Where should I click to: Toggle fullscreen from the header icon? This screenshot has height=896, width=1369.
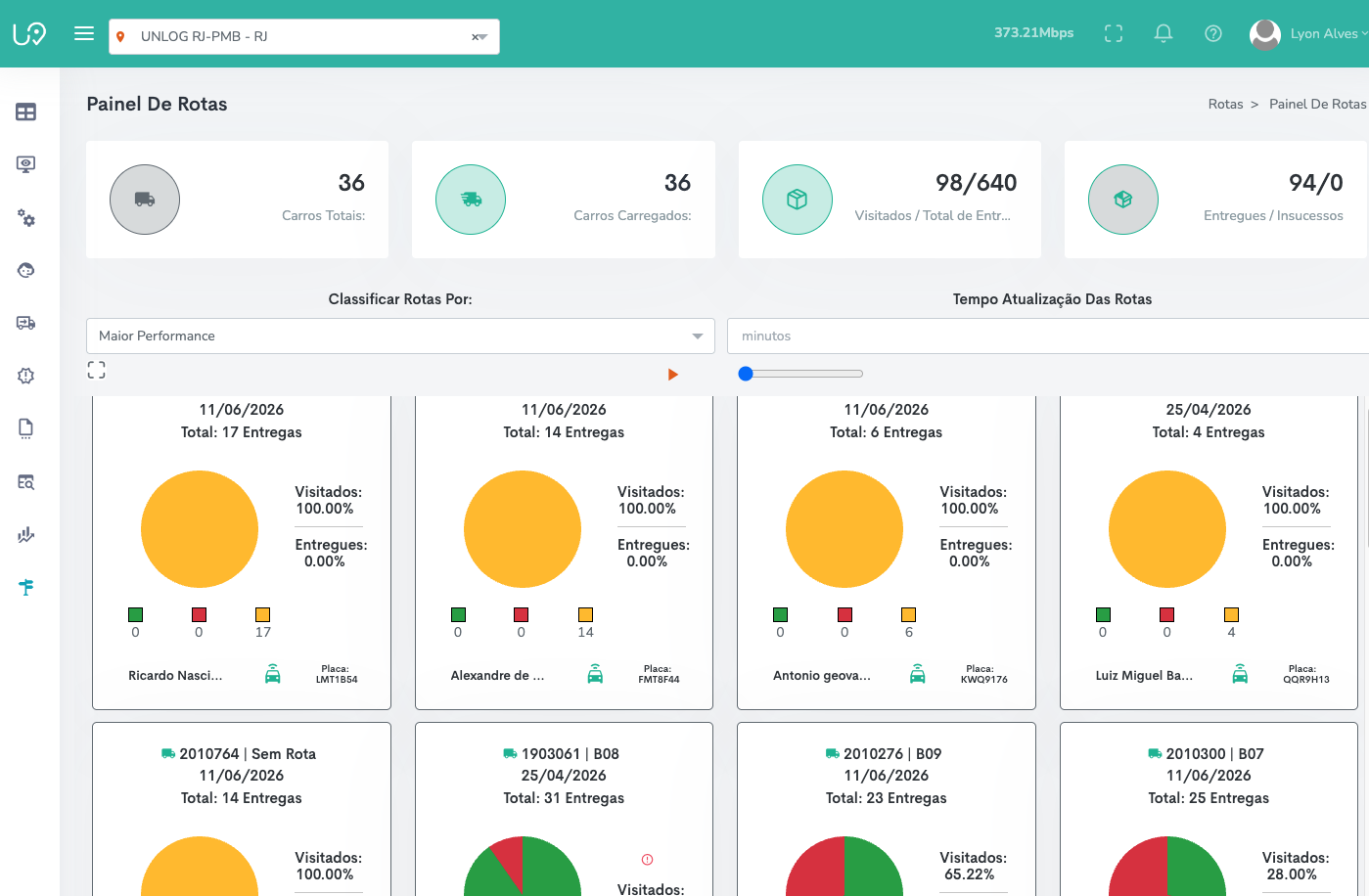coord(1114,33)
